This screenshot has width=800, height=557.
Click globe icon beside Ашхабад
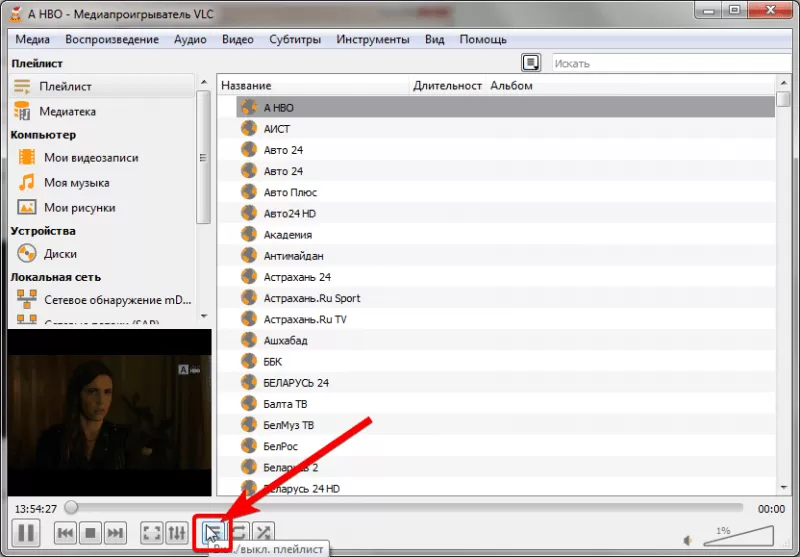tap(249, 340)
